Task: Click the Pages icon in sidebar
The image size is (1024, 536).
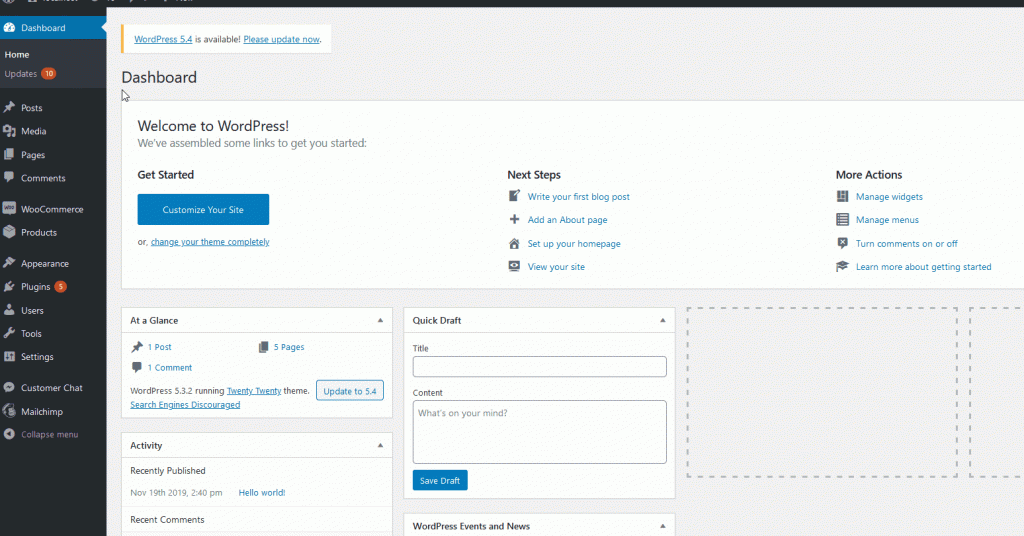Action: 9,155
